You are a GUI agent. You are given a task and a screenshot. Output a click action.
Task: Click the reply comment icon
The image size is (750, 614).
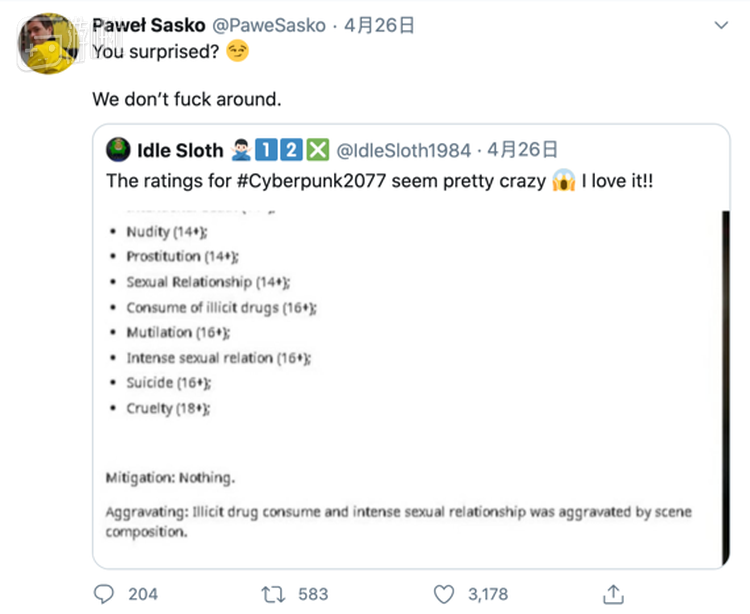click(x=104, y=594)
